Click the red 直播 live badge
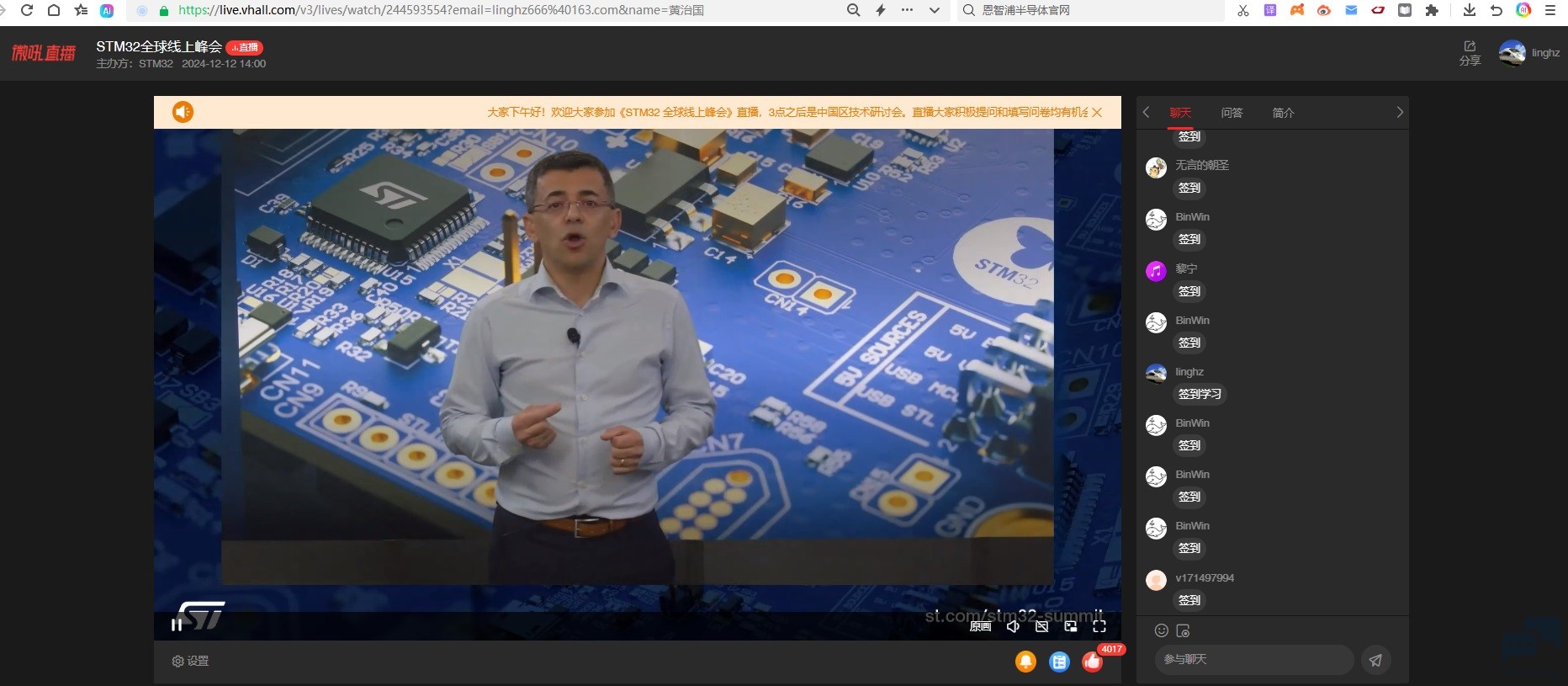 (x=245, y=48)
